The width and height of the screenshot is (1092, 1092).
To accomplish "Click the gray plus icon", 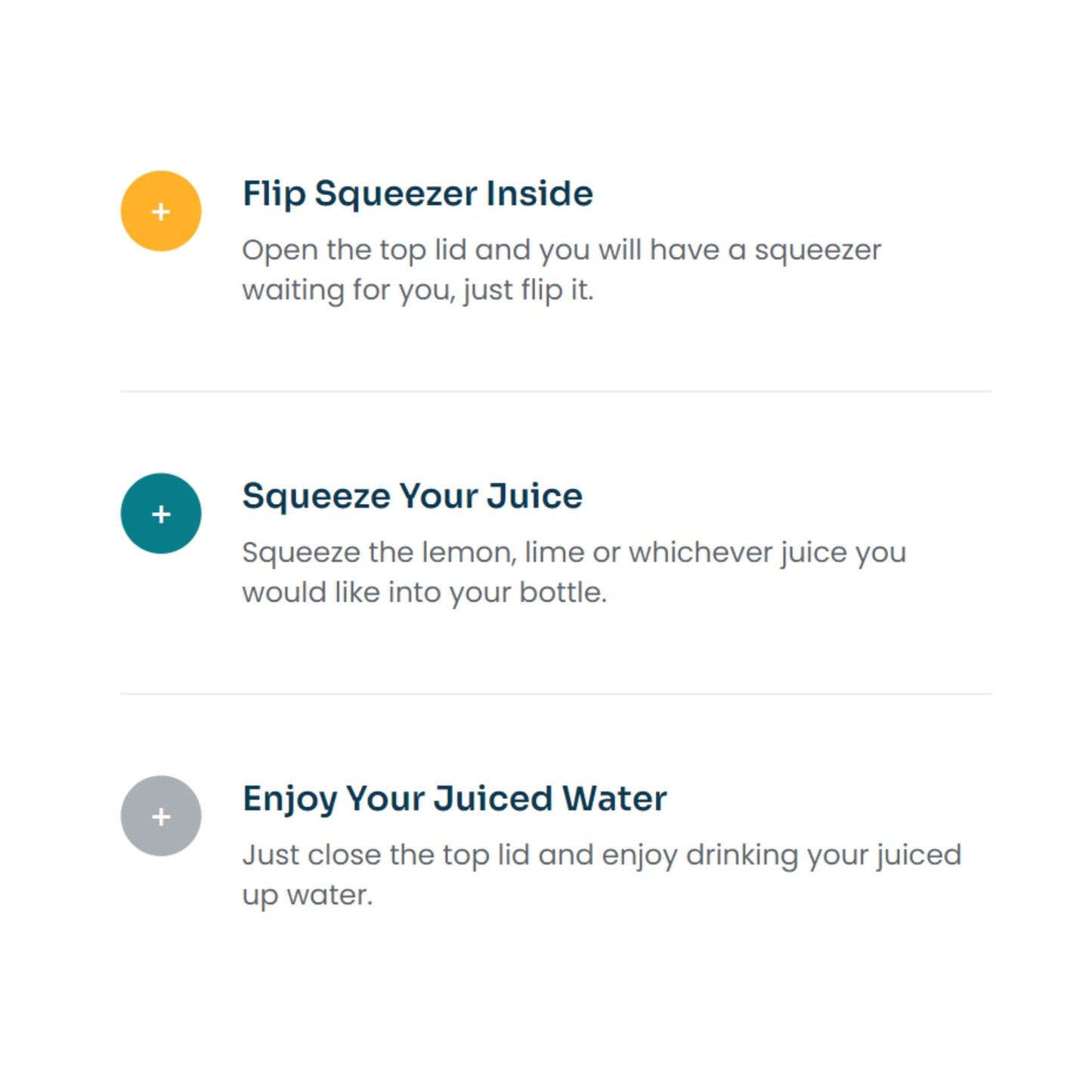I will point(161,816).
